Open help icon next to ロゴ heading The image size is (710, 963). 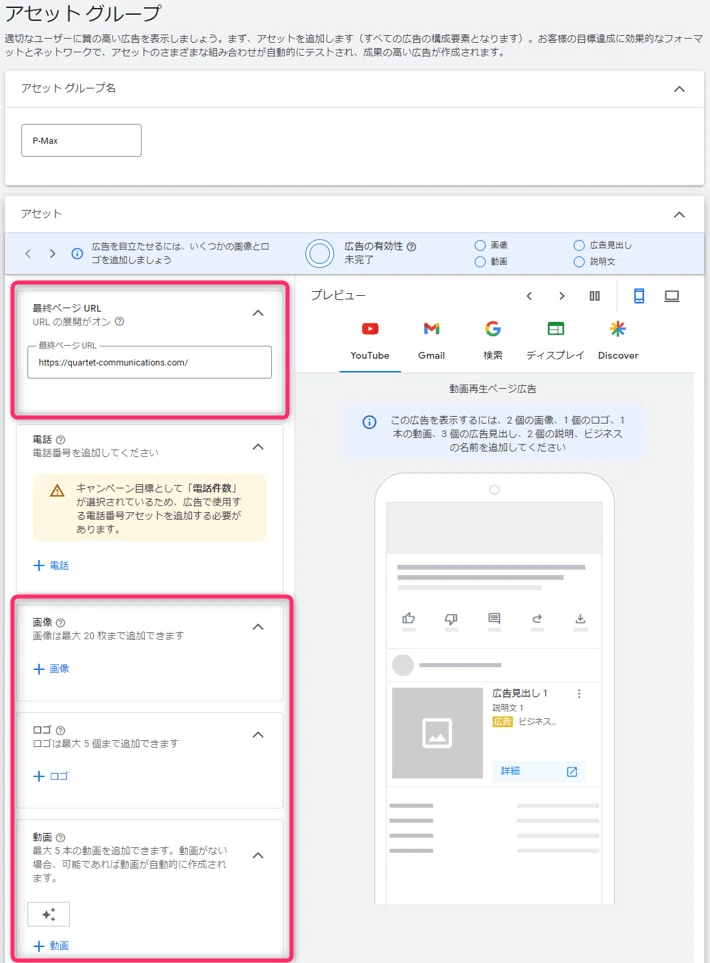click(60, 730)
